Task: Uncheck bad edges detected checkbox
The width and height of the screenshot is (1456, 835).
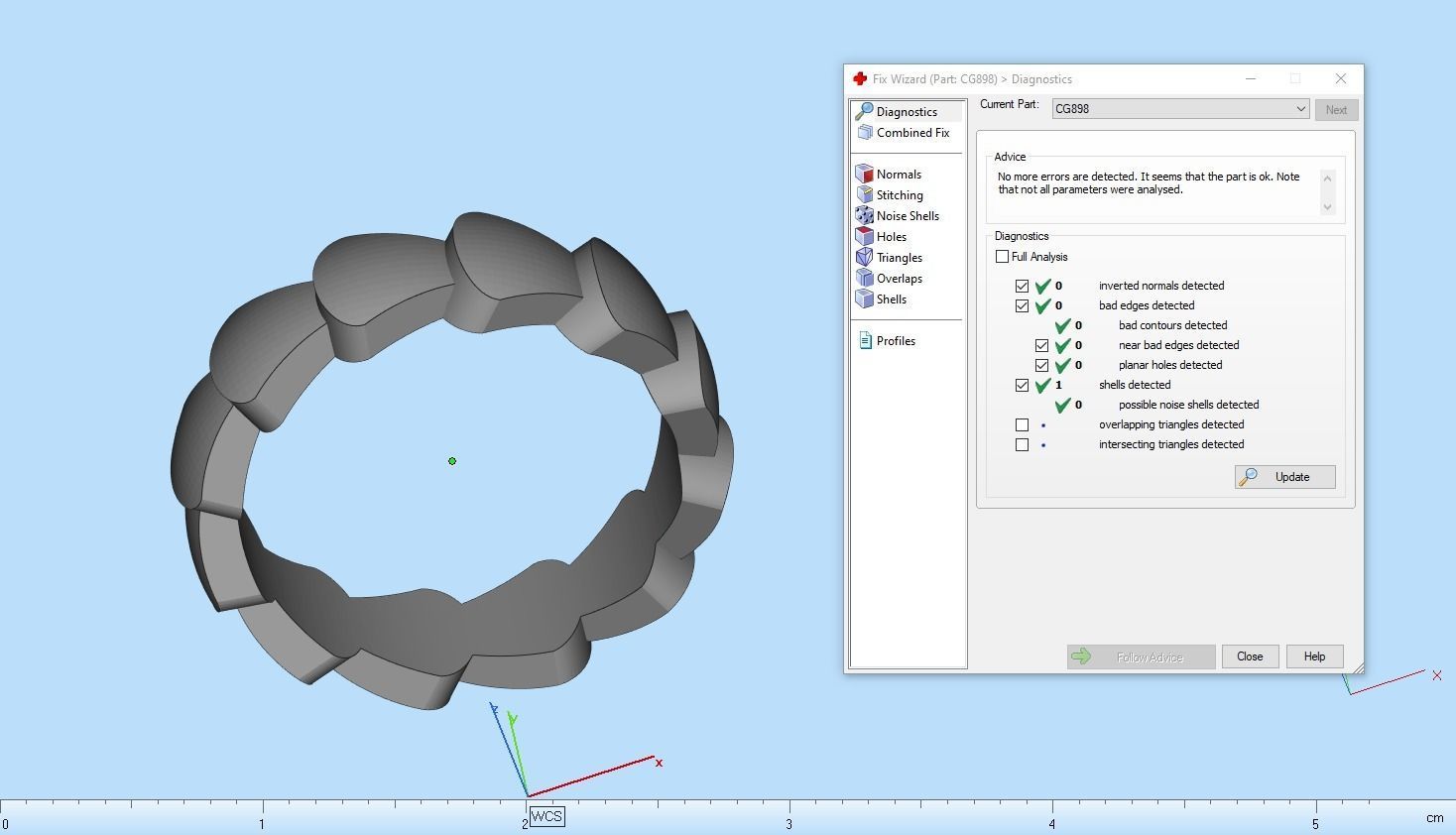Action: coord(1022,305)
